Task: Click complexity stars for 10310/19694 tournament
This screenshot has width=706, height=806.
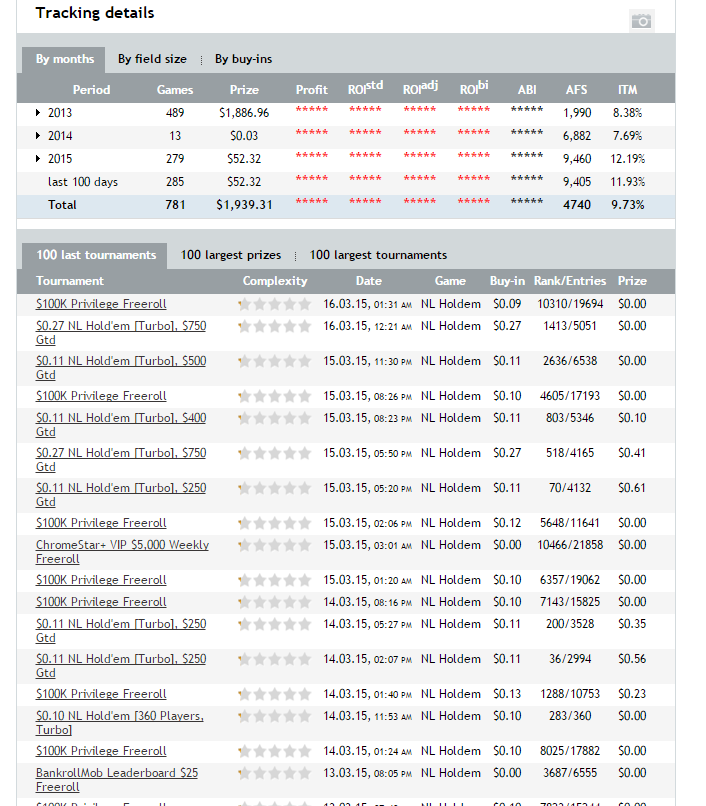Action: pyautogui.click(x=275, y=304)
